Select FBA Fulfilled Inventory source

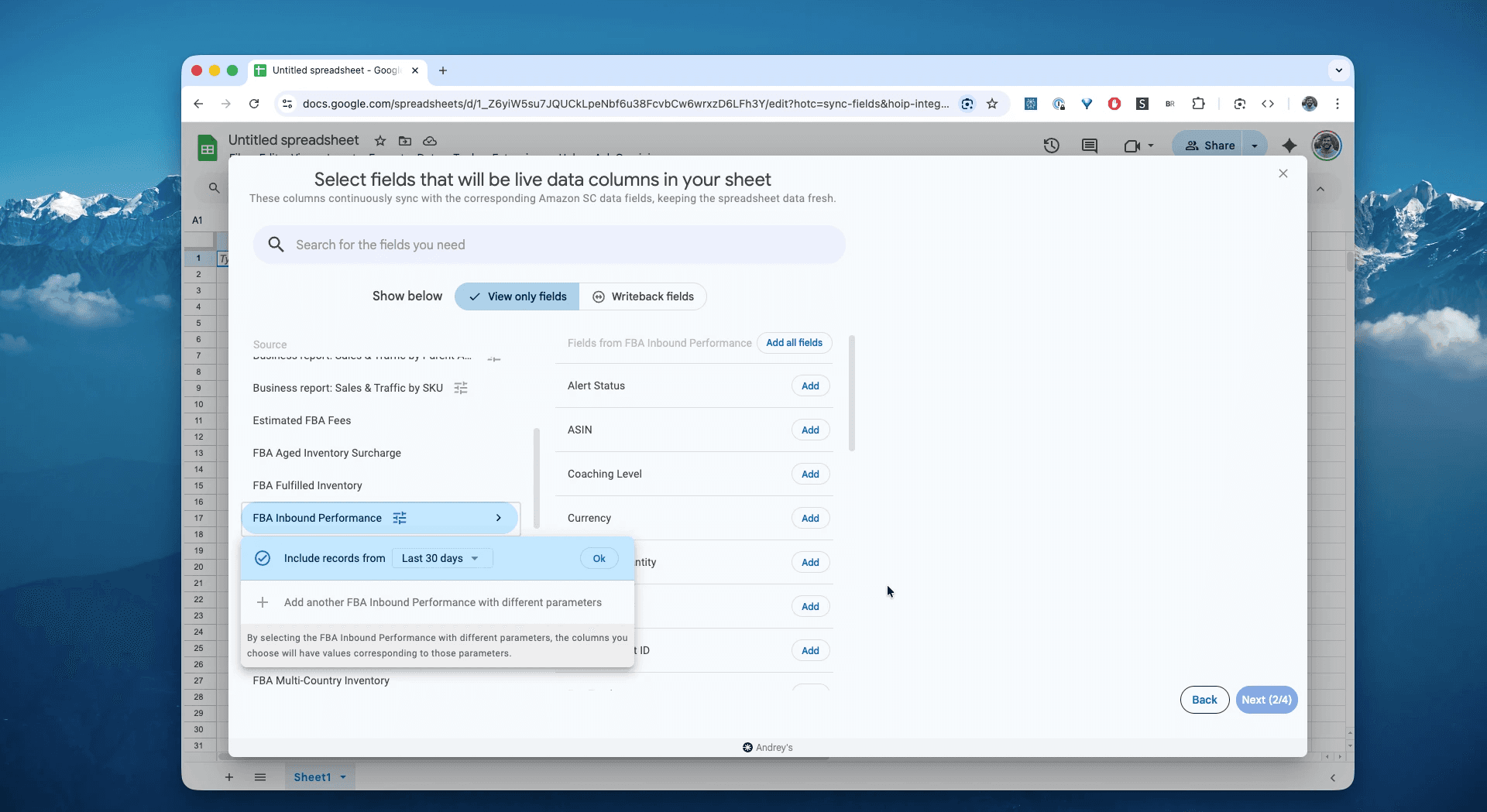click(x=307, y=485)
